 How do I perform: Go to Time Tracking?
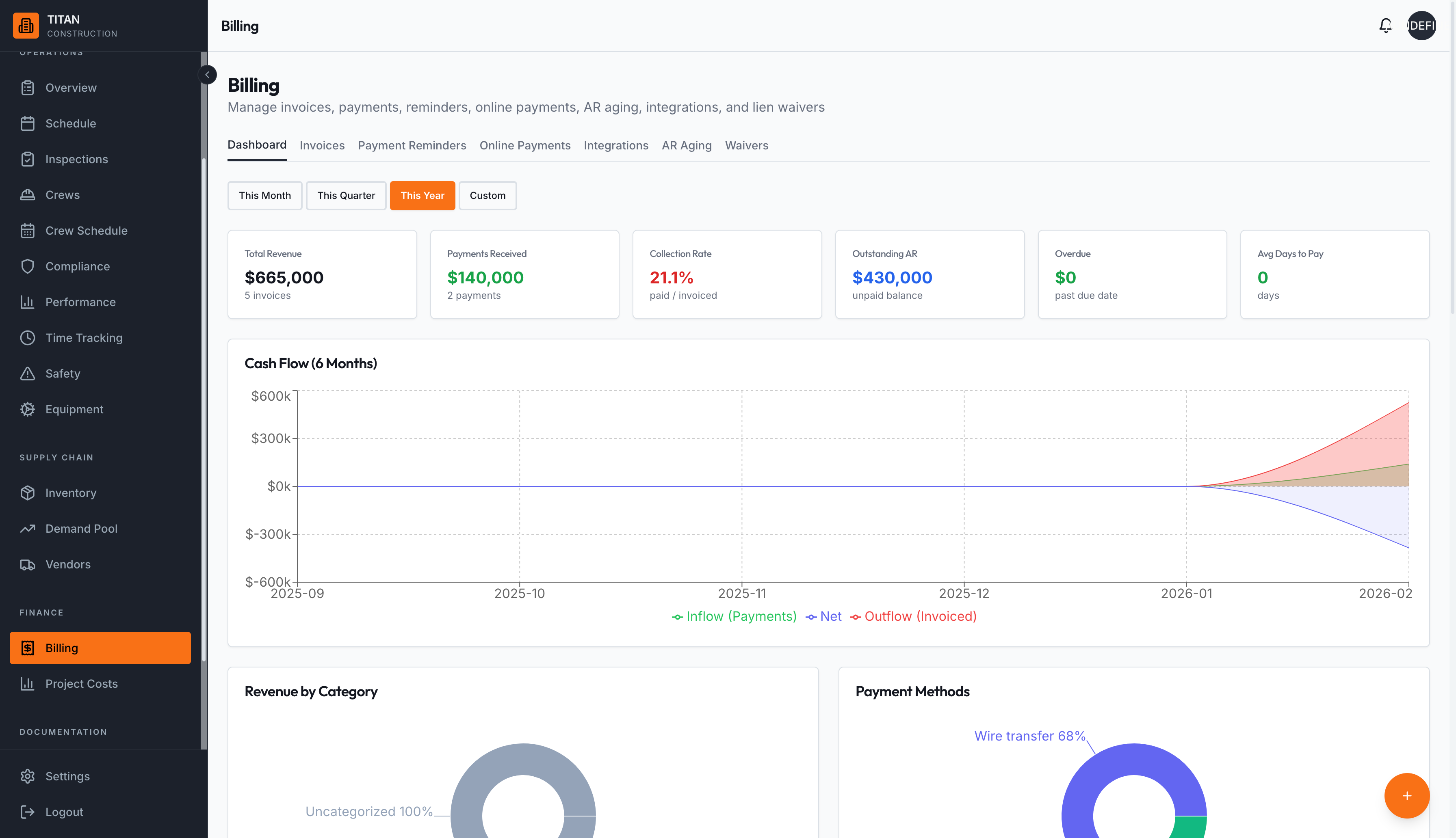(x=100, y=338)
